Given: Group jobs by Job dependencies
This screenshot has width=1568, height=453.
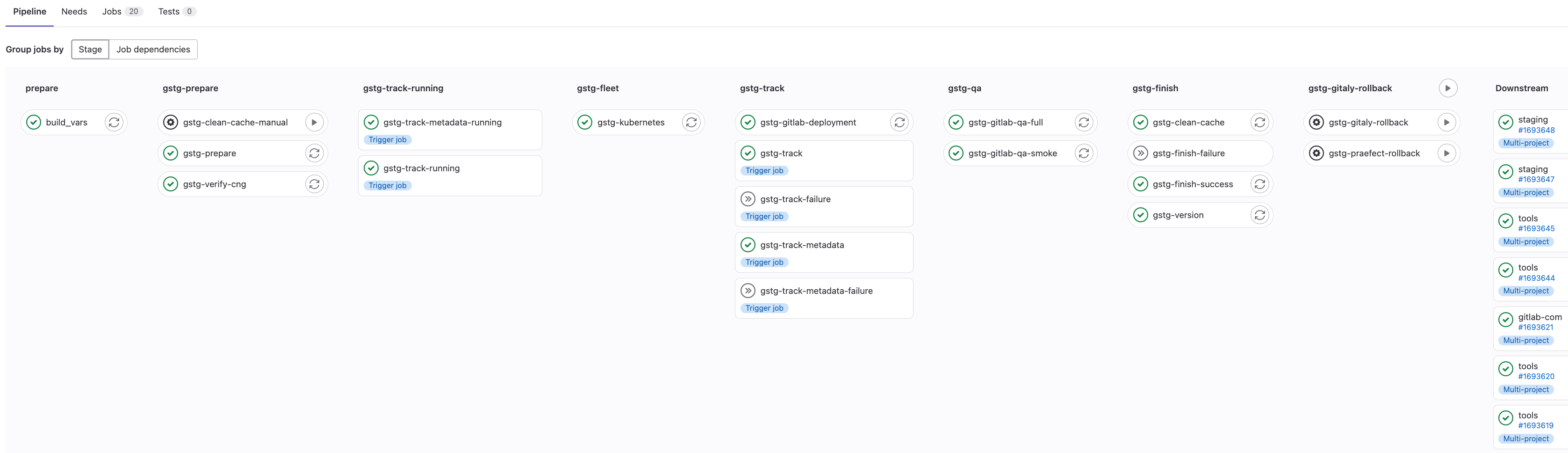Looking at the screenshot, I should pos(153,50).
